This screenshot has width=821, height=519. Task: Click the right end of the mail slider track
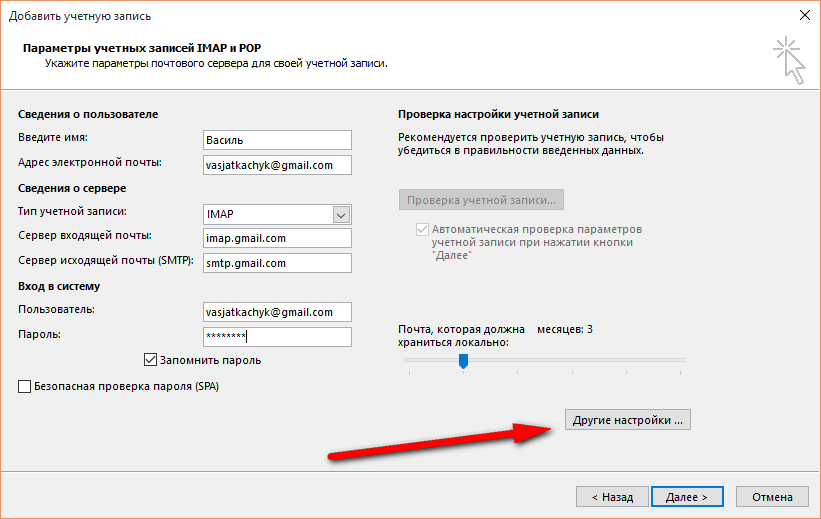(680, 360)
